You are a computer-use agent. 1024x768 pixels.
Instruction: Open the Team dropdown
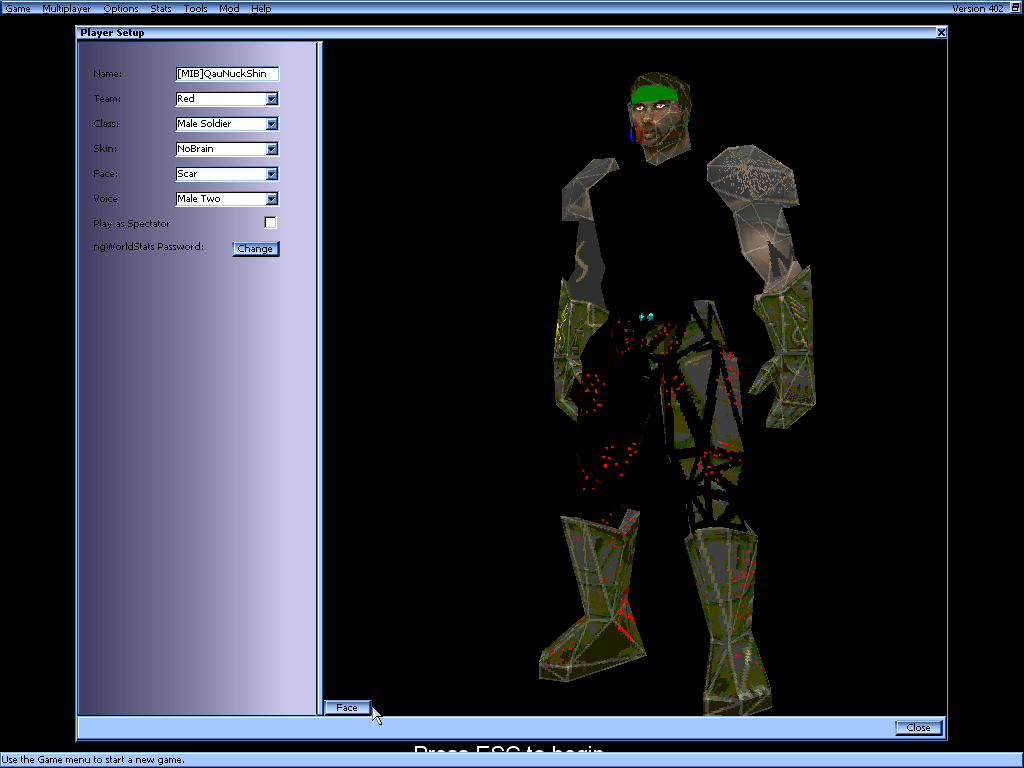pos(272,98)
